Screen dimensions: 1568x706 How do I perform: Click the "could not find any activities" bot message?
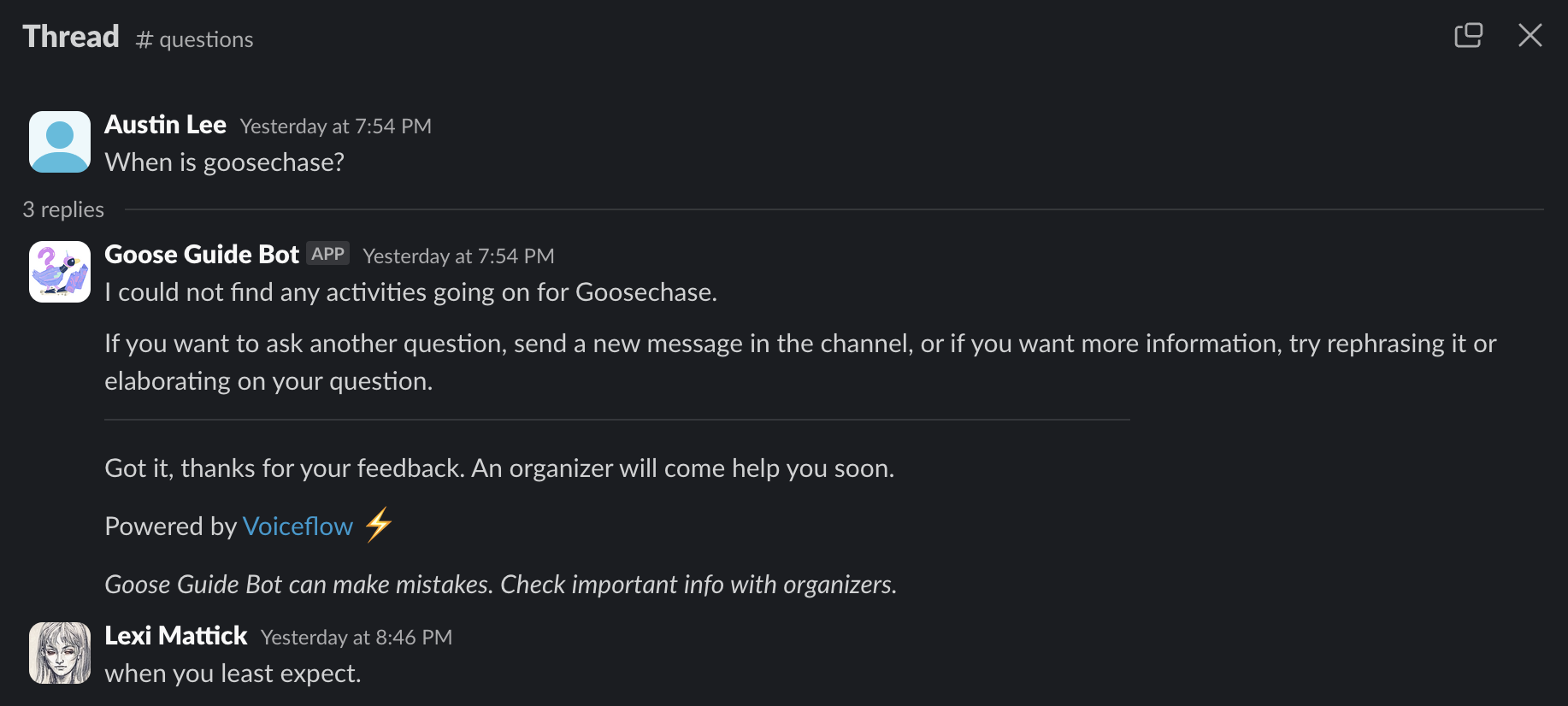pos(410,292)
